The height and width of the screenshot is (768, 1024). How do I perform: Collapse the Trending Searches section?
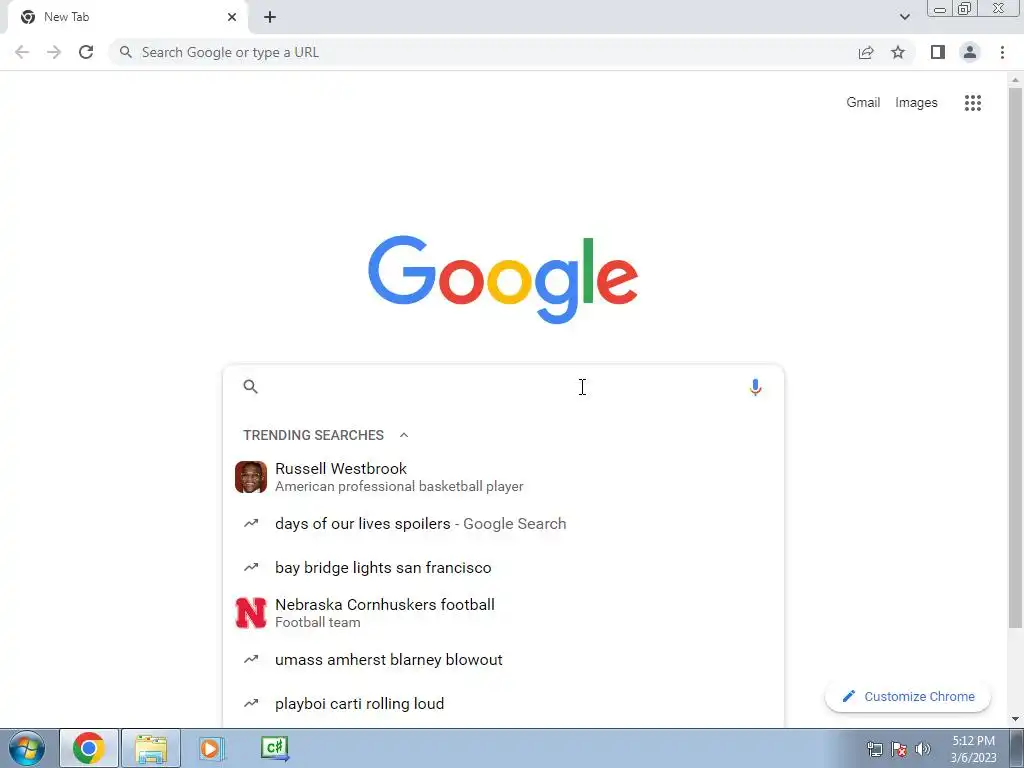coord(404,435)
